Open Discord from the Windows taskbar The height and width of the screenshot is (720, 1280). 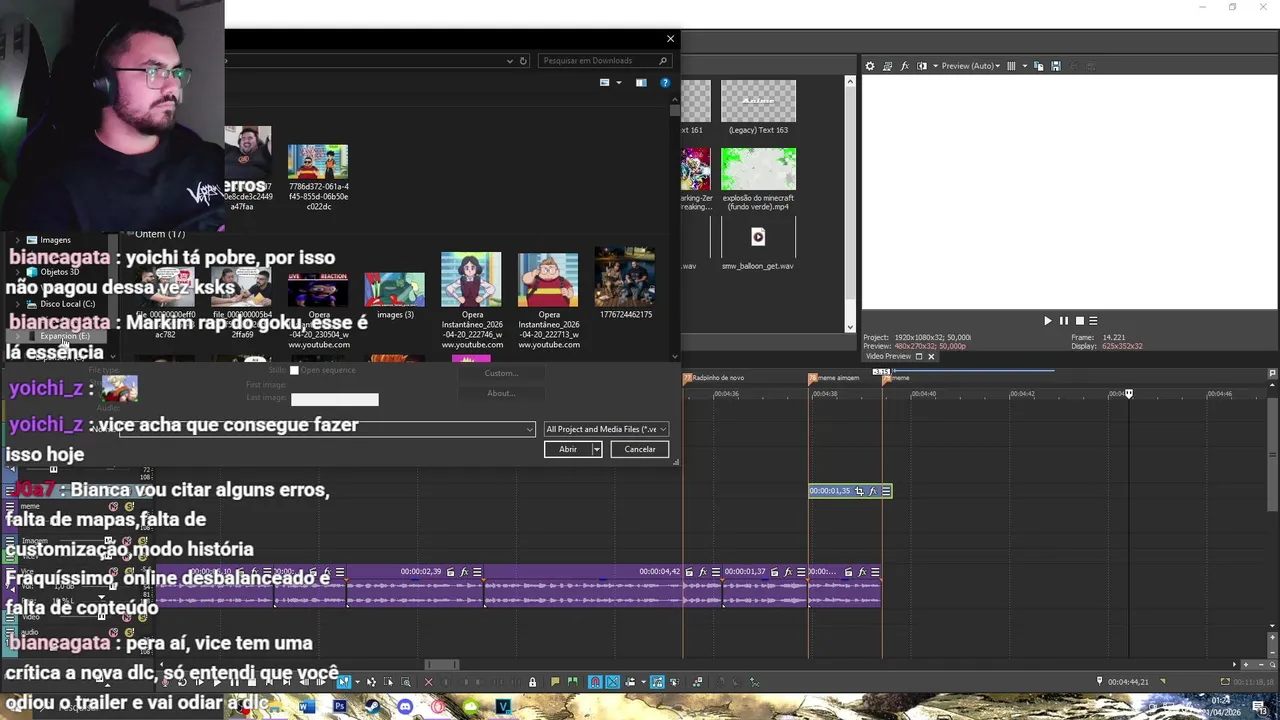pos(405,706)
